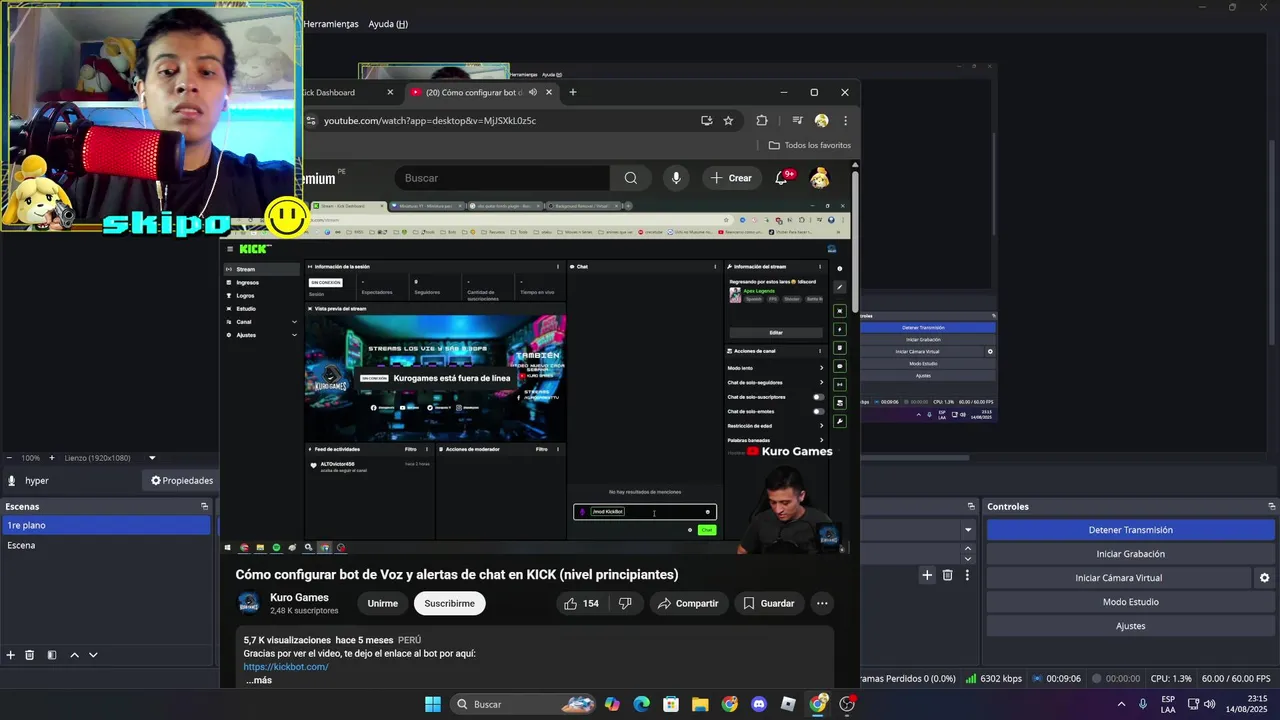Open source Propiedades button
1280x720 pixels.
pos(181,481)
